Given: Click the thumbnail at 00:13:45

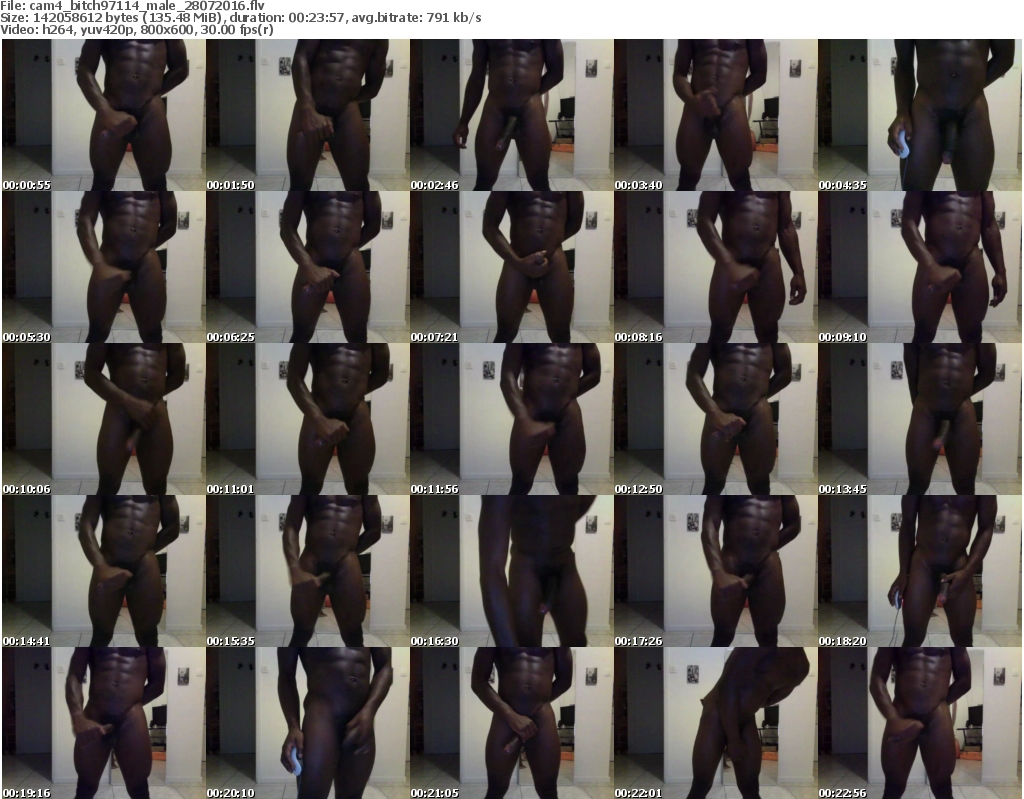Looking at the screenshot, I should 920,419.
